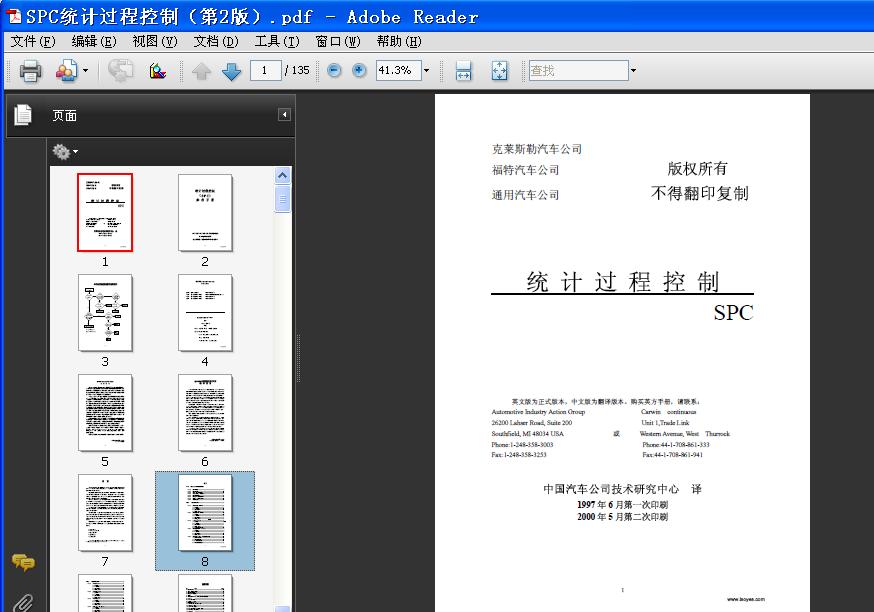The height and width of the screenshot is (612, 874).
Task: Zoom in with the plus button
Action: pos(359,70)
